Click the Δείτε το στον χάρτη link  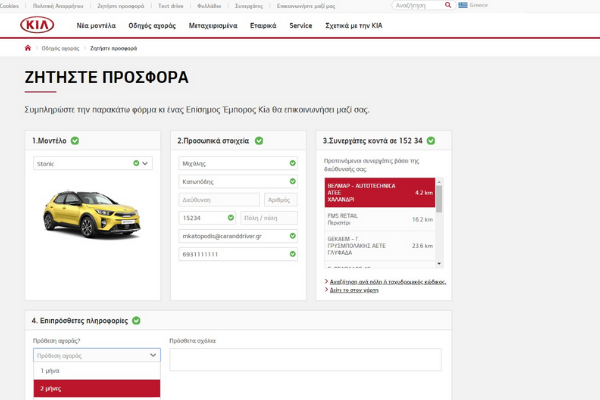(354, 290)
